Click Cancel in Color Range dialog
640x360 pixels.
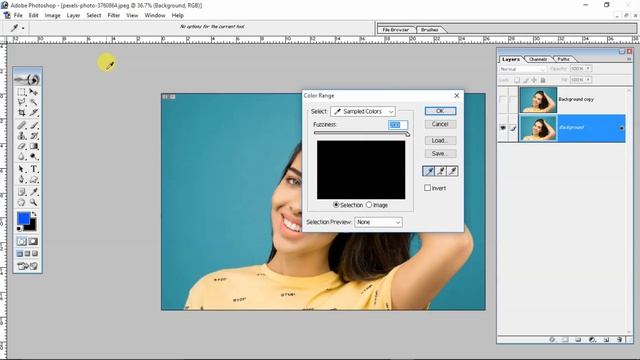coord(440,124)
